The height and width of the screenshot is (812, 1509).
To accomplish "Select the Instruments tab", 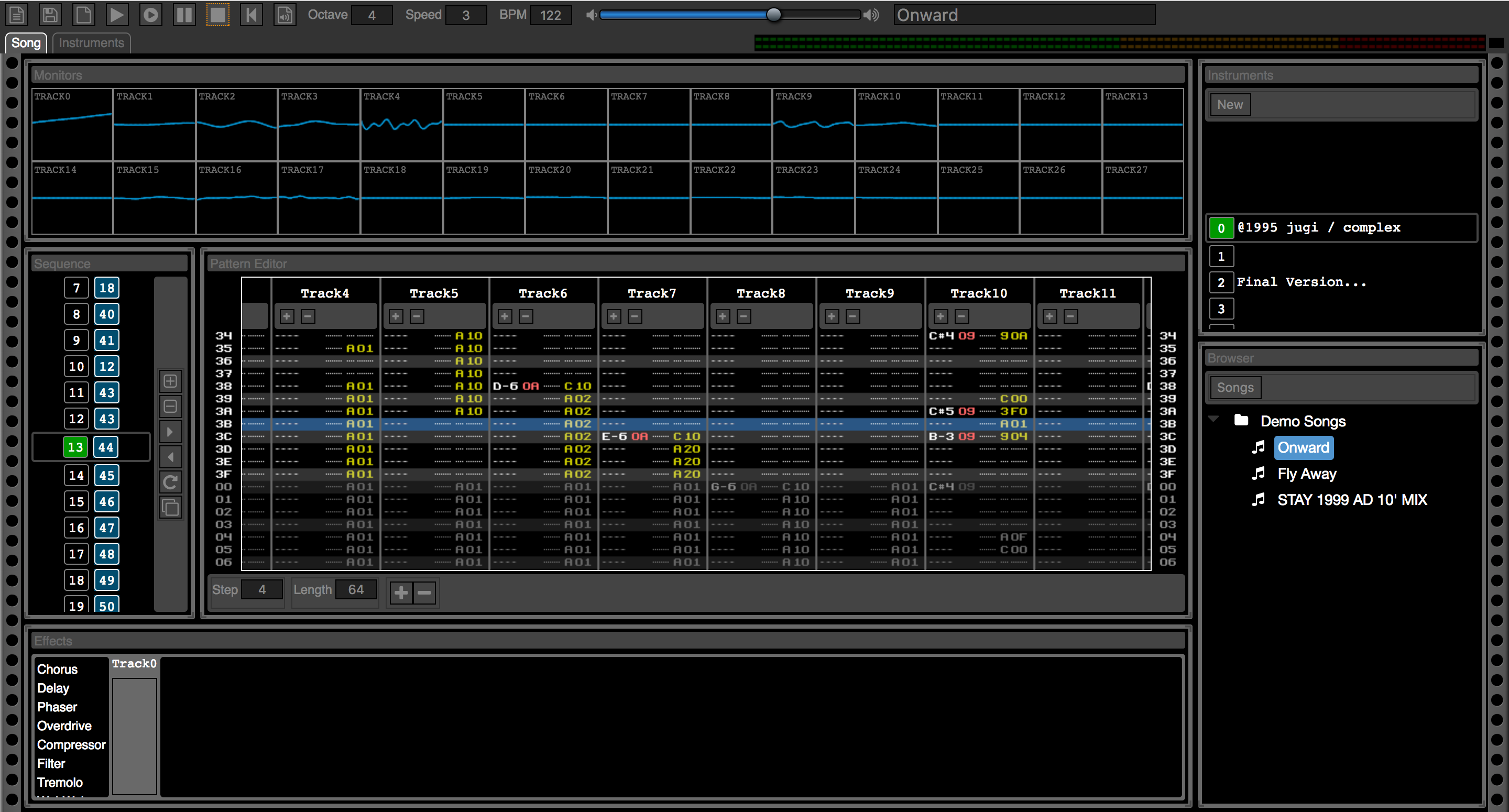I will [x=92, y=42].
